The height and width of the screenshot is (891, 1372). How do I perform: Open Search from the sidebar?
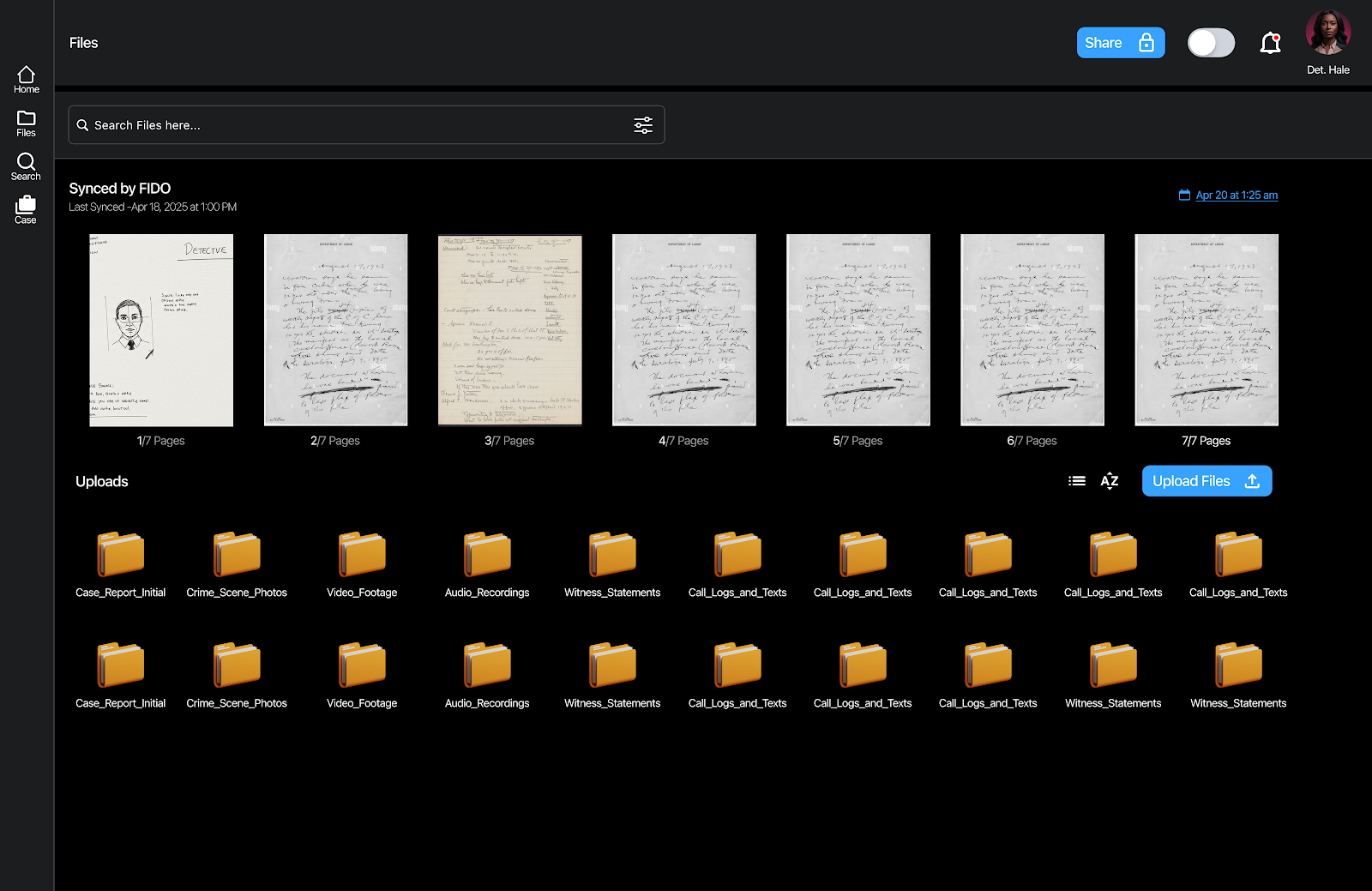[x=26, y=166]
